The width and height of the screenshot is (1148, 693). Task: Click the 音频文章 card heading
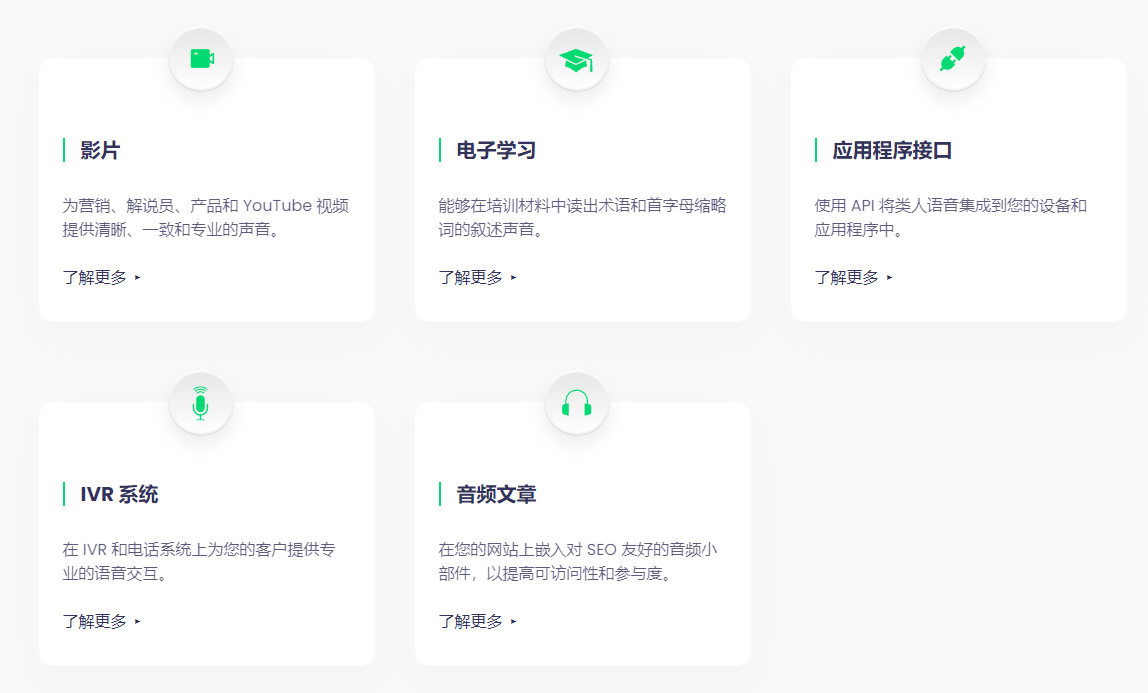click(x=496, y=495)
